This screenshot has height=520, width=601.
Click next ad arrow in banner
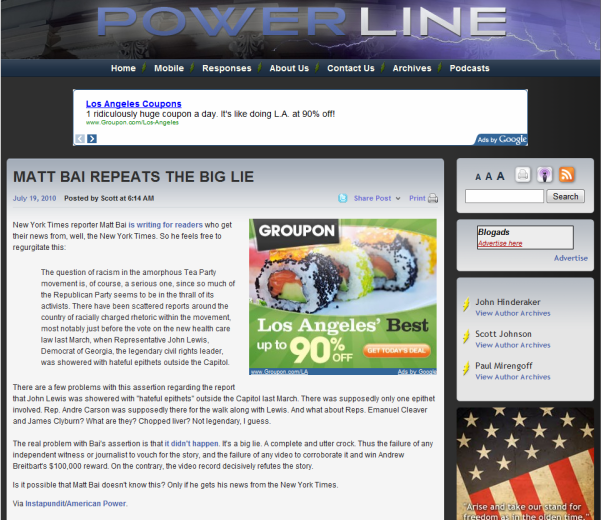92,139
